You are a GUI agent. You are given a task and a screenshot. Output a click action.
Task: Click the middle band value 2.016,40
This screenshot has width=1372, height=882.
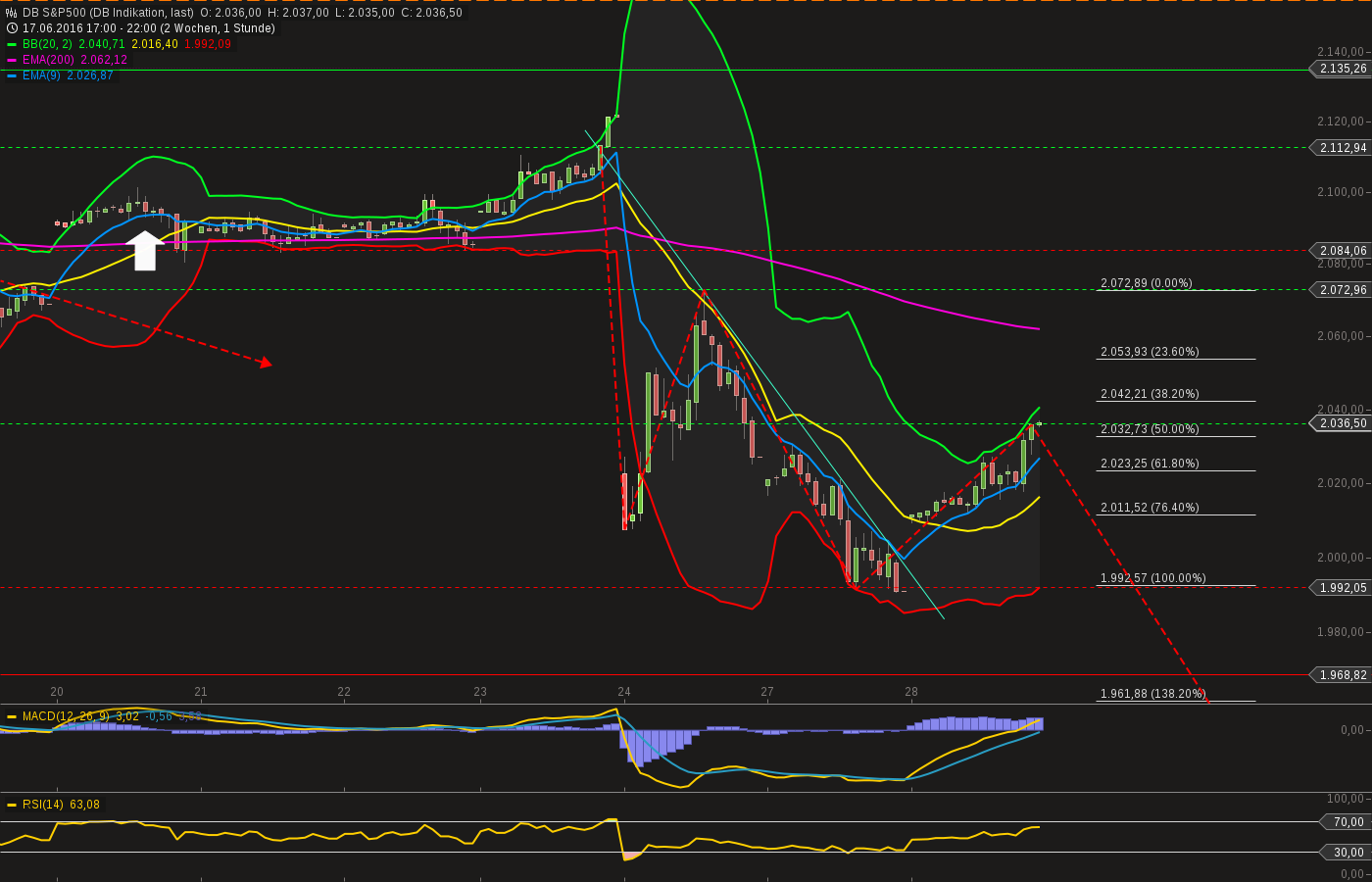click(155, 44)
